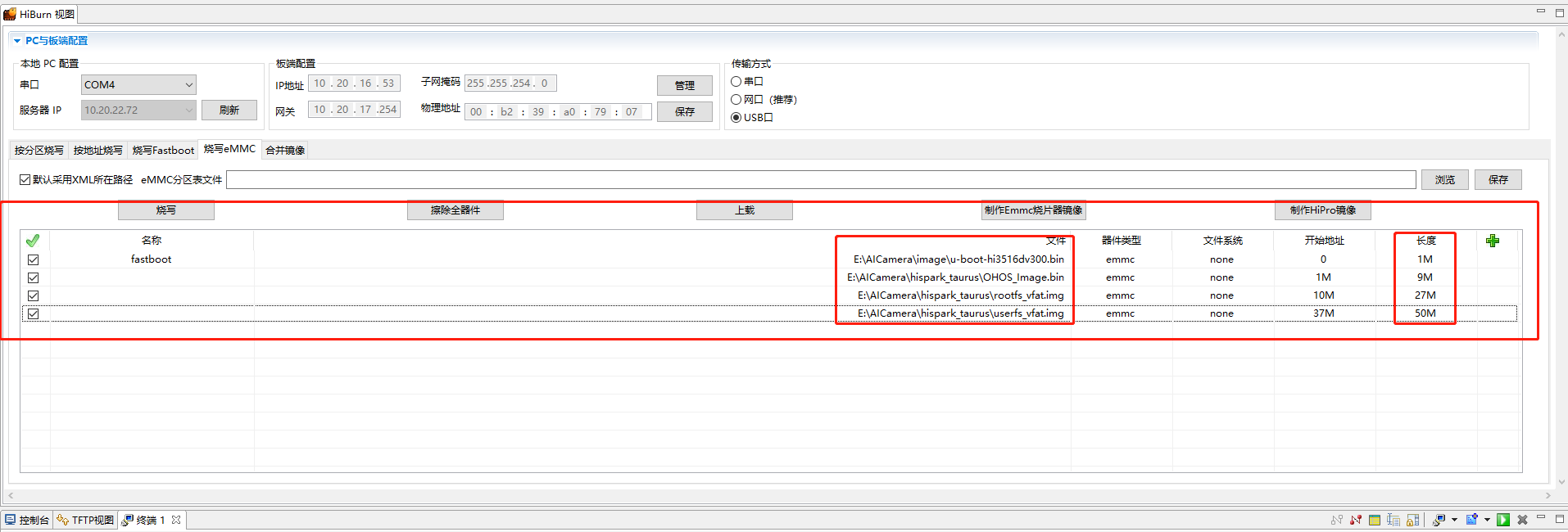This screenshot has width=1568, height=532.
Task: Click the 50M length cell
Action: [1425, 313]
